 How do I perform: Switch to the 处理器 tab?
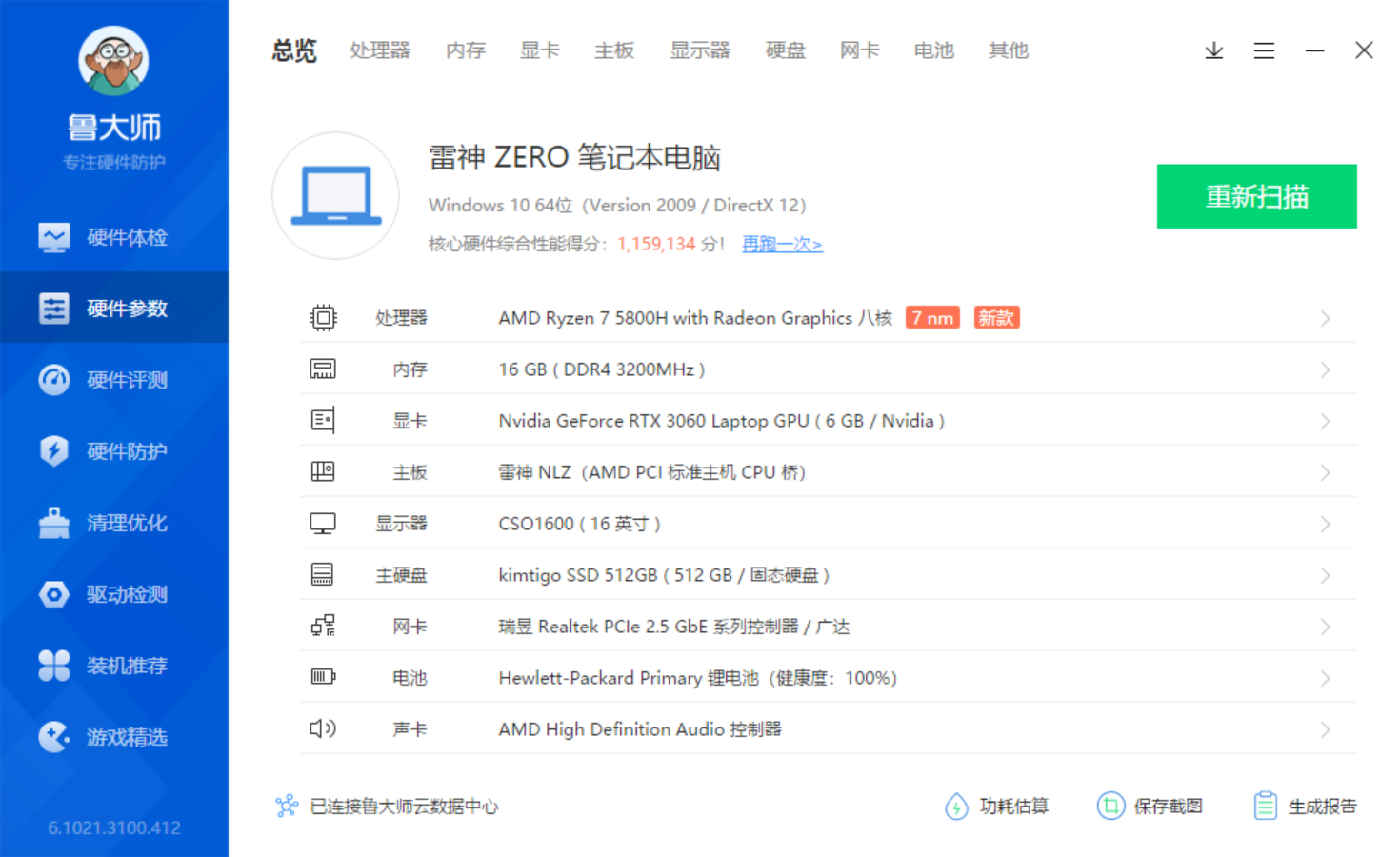pos(380,50)
